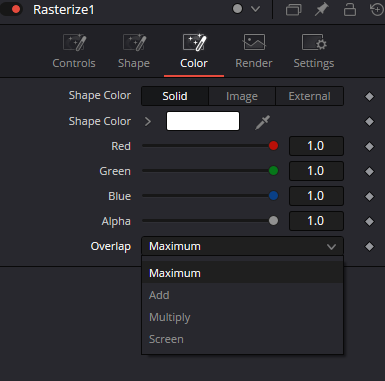Open the tile color dropdown chevron
Screen dimensions: 385x381
point(255,9)
